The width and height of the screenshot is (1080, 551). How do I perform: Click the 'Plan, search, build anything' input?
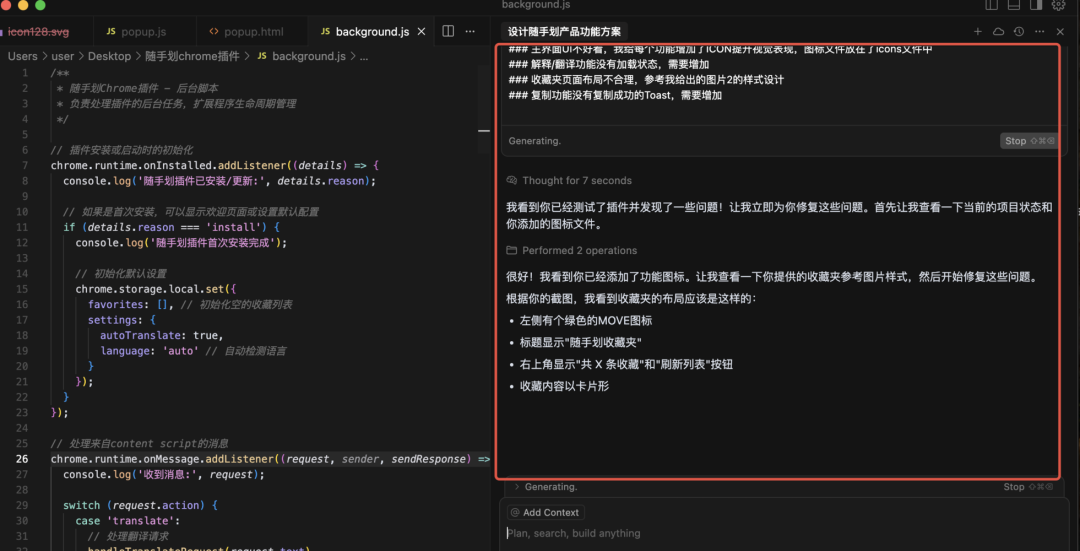[700, 534]
